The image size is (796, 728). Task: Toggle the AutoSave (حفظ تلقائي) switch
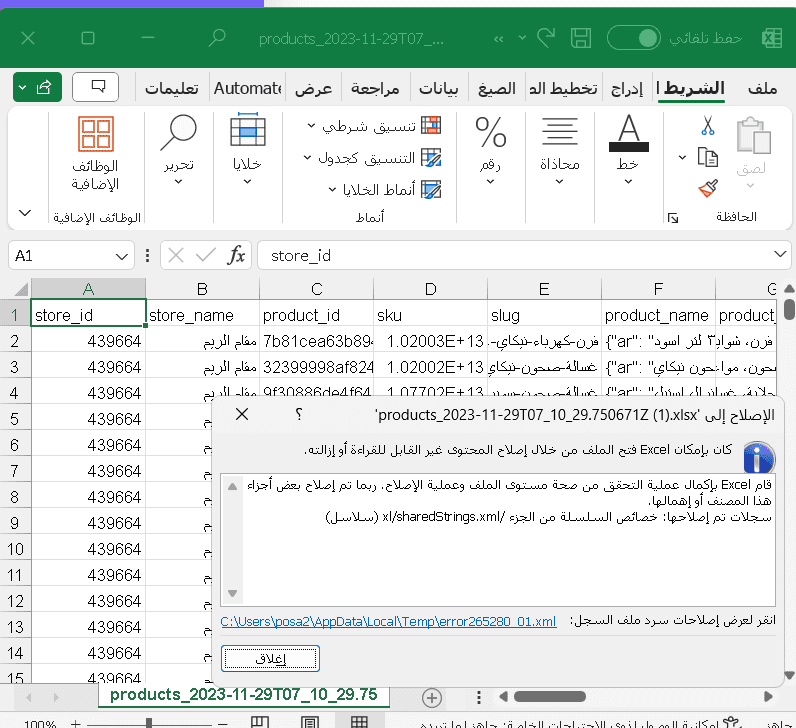point(634,39)
